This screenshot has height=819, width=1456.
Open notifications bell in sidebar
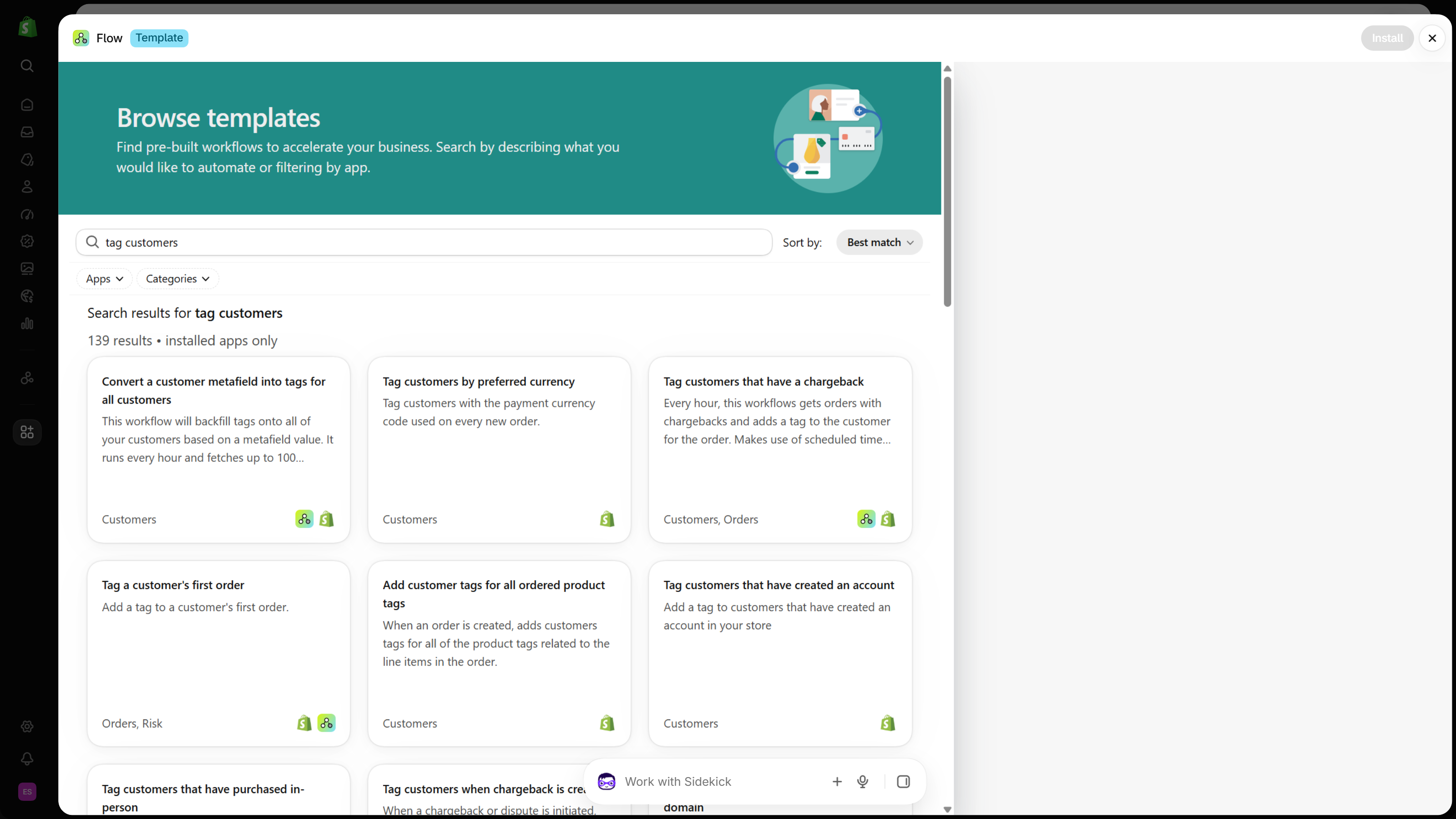pos(27,759)
